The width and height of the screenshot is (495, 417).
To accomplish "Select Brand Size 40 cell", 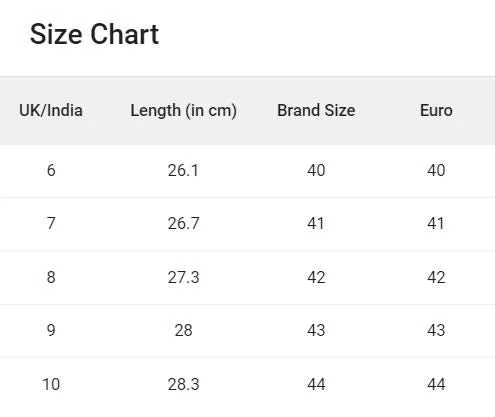I will point(316,170).
